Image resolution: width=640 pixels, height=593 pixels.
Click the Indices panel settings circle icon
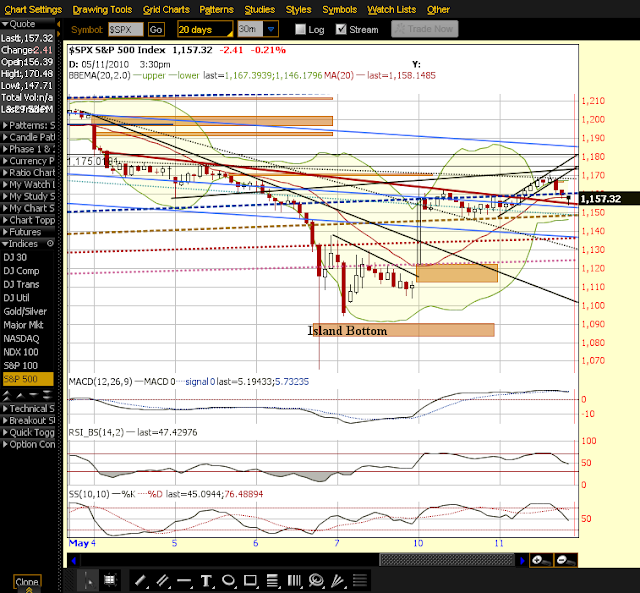(50, 243)
